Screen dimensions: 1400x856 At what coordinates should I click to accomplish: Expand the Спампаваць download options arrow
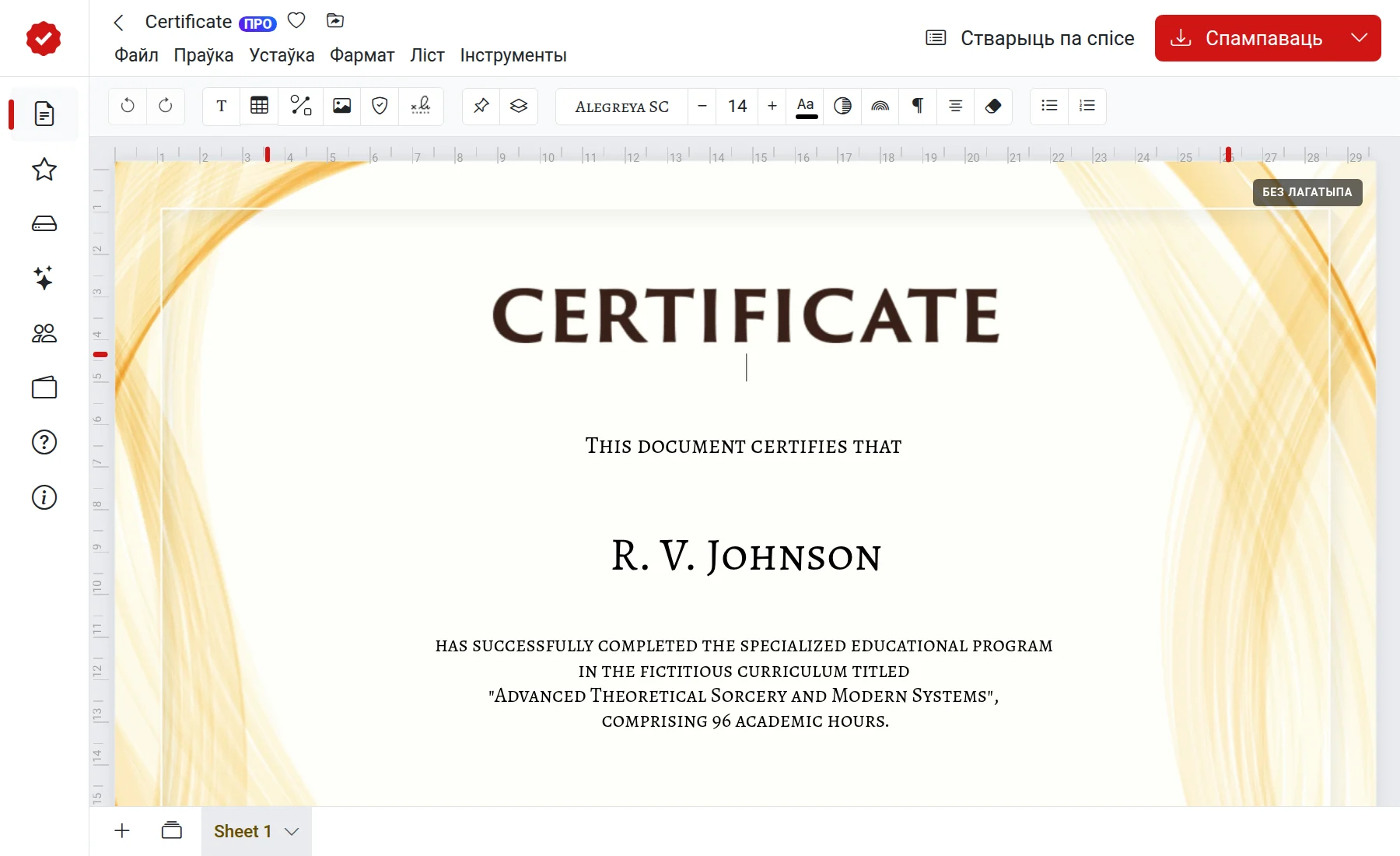pyautogui.click(x=1360, y=37)
